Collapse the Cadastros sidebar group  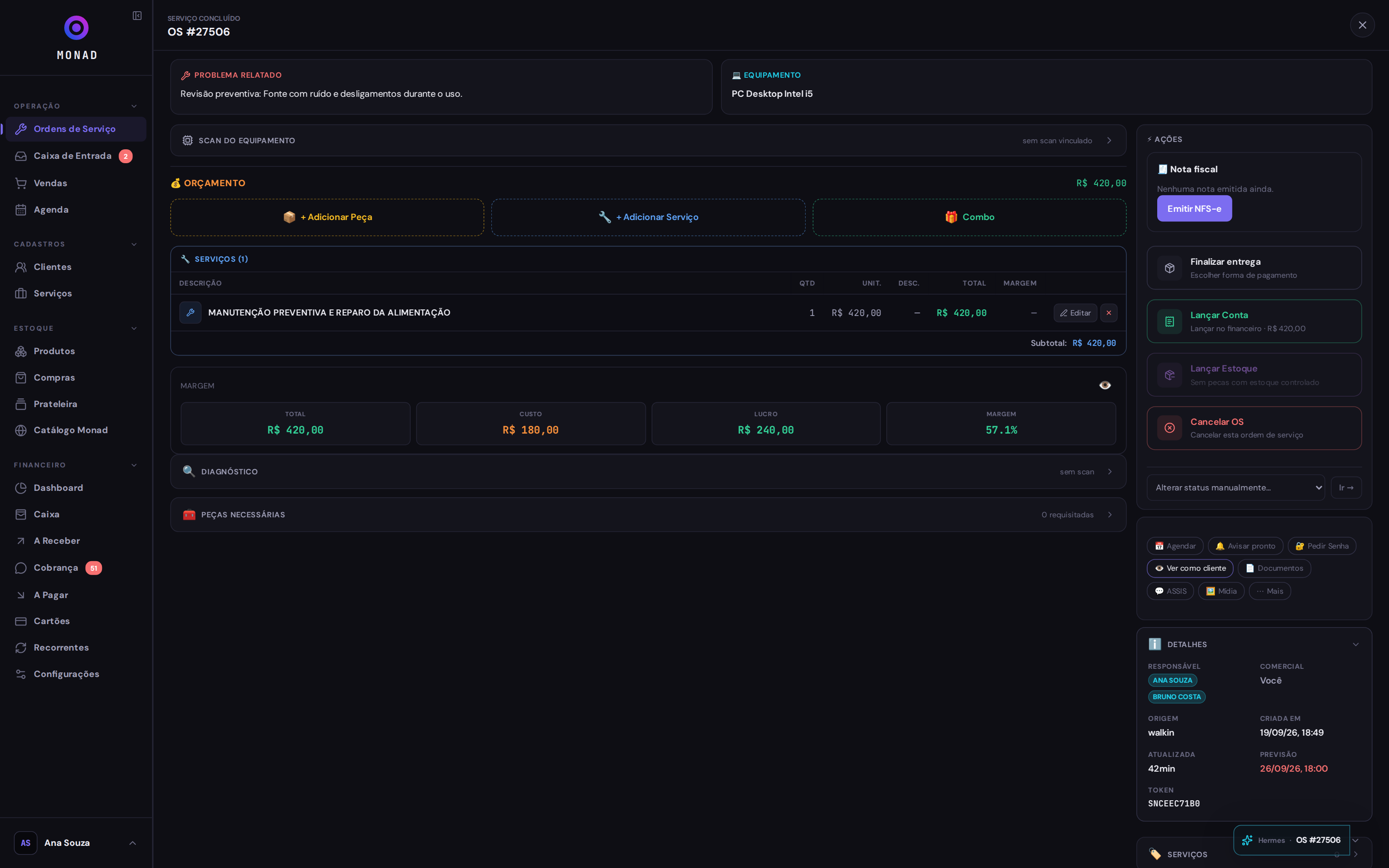pos(134,244)
